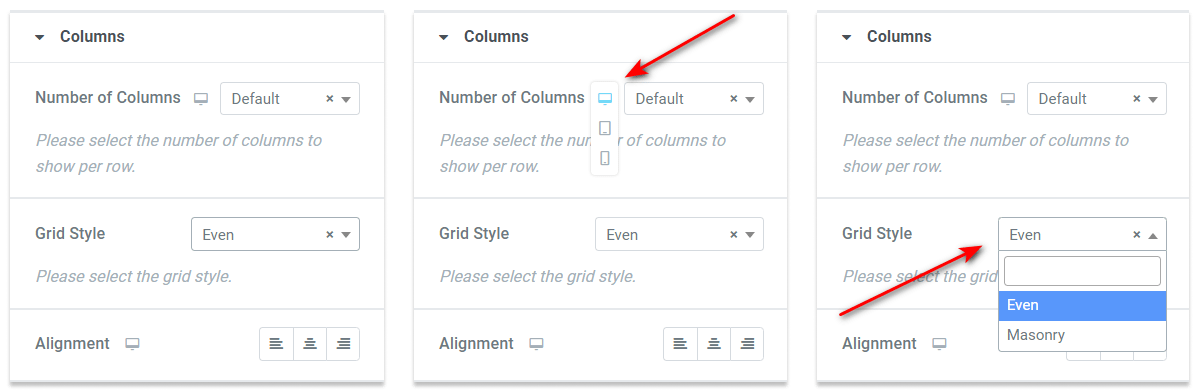This screenshot has width=1199, height=392.
Task: Click the right align icon in the first panel
Action: click(x=343, y=344)
